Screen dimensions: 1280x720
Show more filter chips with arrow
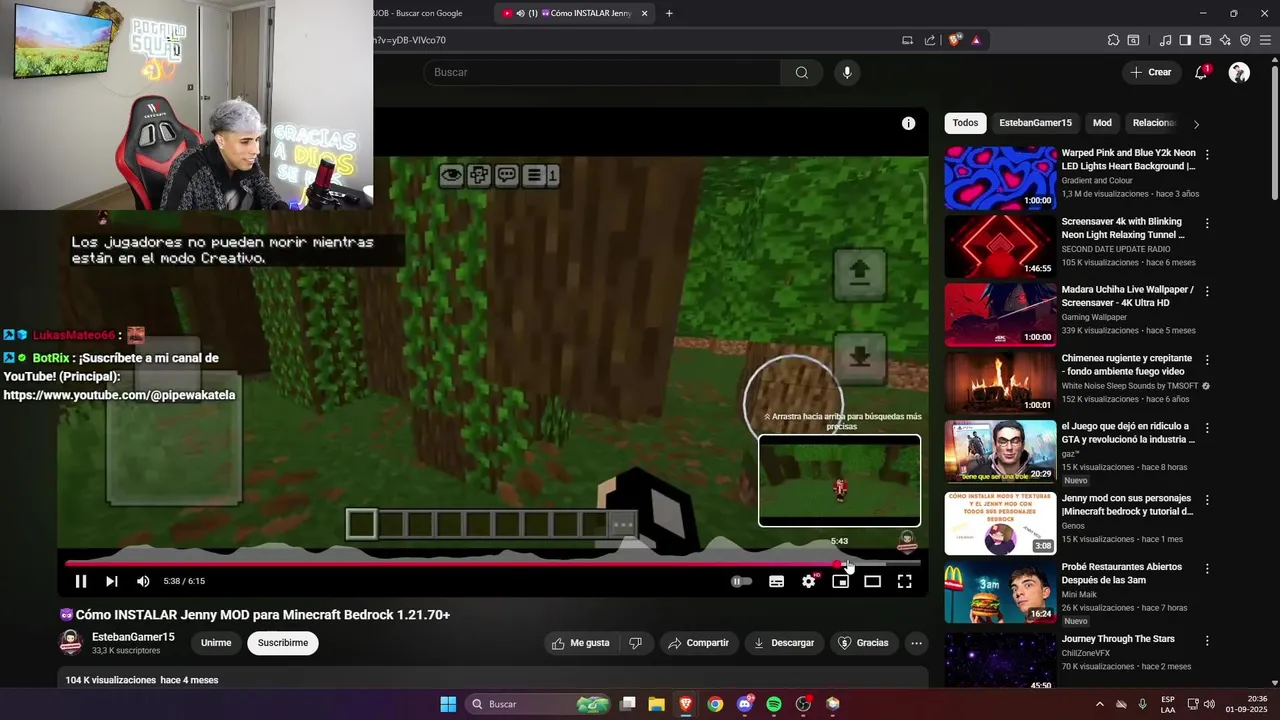[x=1196, y=124]
